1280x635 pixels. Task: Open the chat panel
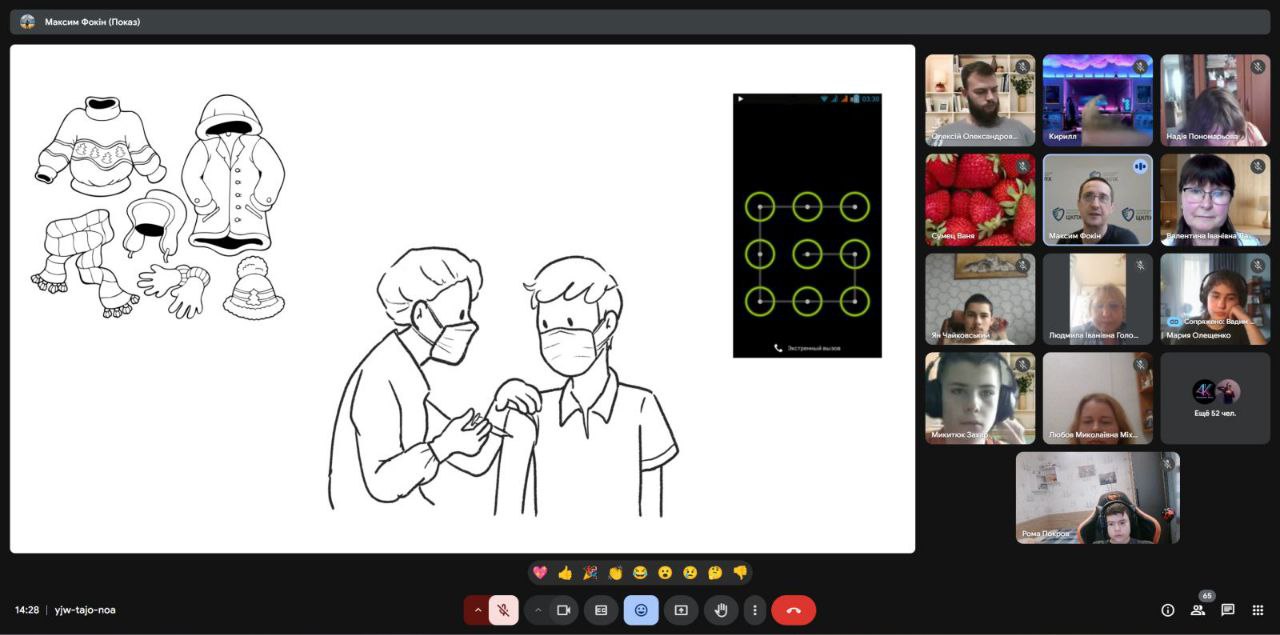pos(1227,610)
